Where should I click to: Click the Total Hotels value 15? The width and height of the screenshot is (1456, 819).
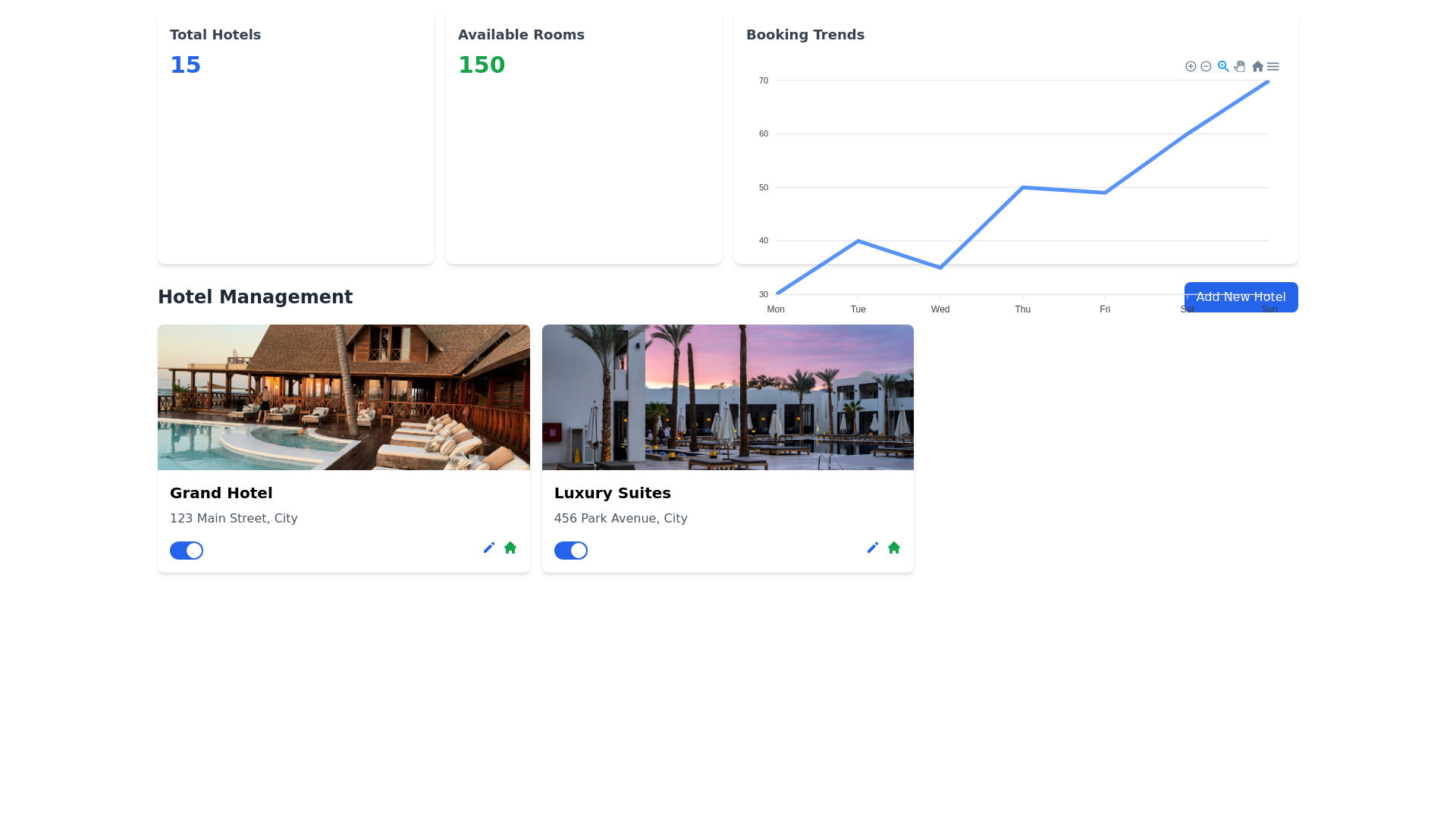(x=186, y=65)
